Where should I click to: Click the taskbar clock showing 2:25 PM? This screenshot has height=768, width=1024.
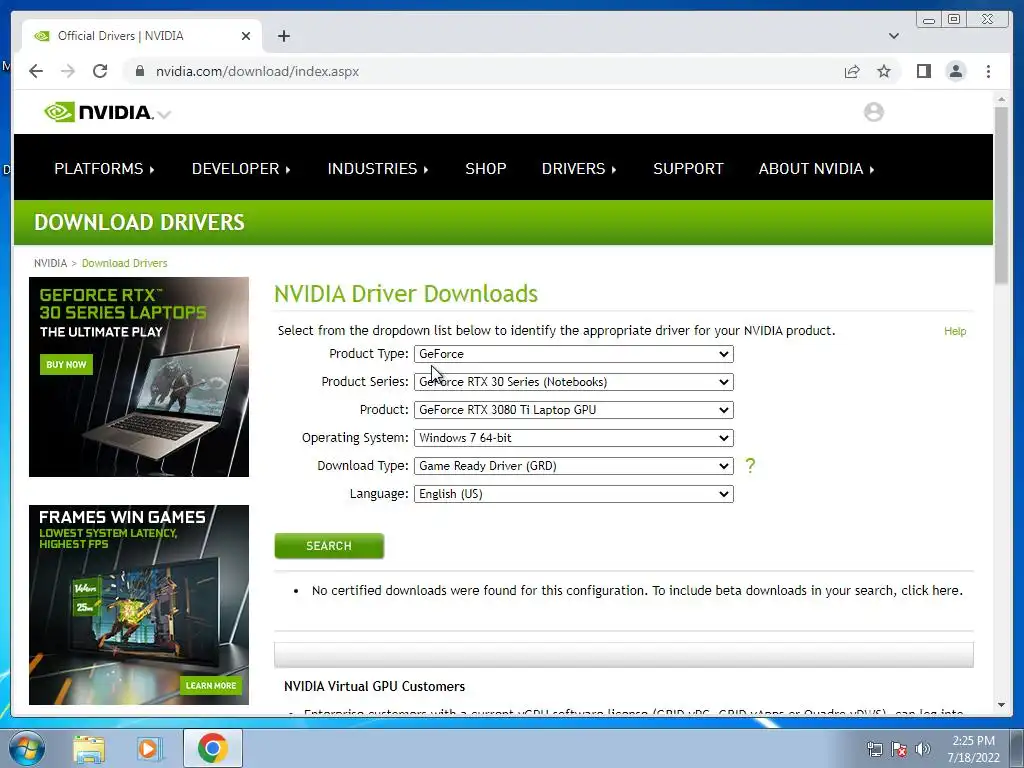973,748
